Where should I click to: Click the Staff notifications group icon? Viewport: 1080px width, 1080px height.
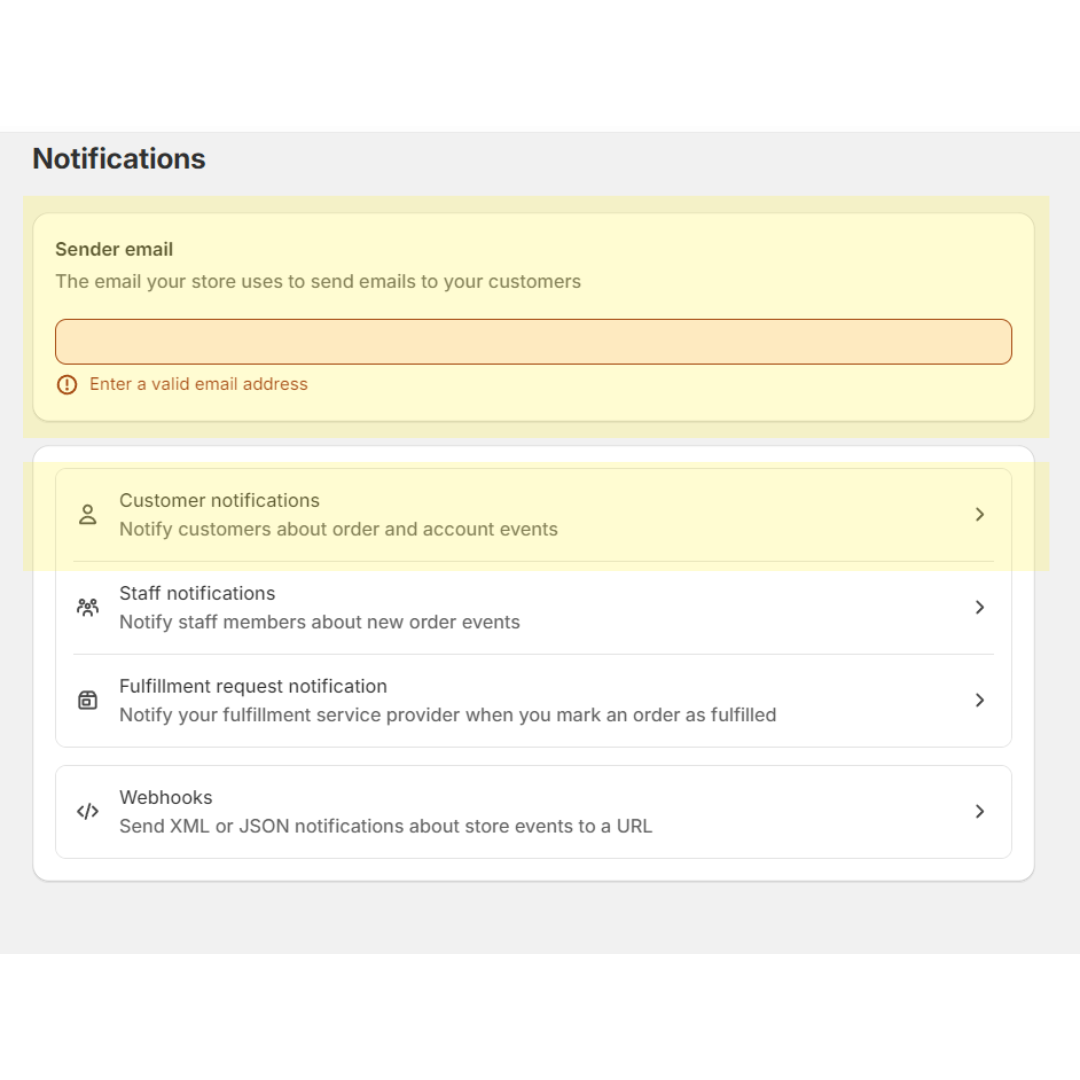click(87, 608)
